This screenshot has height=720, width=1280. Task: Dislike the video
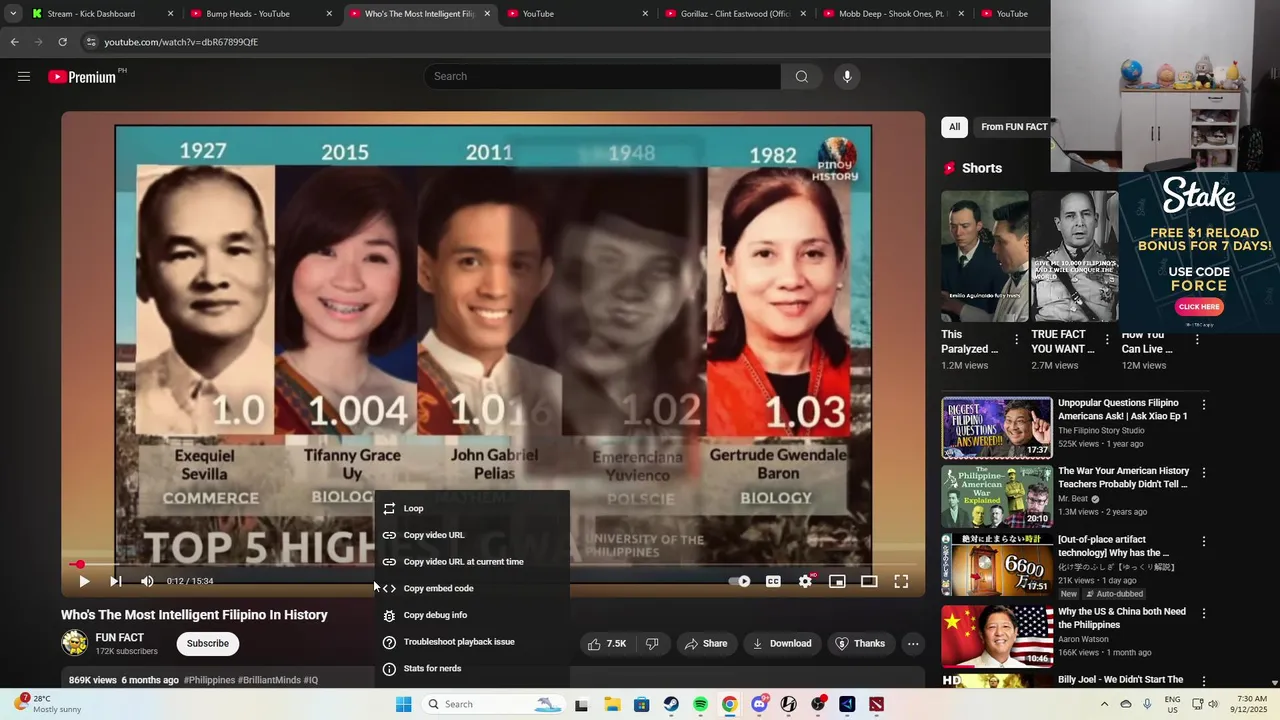(652, 643)
